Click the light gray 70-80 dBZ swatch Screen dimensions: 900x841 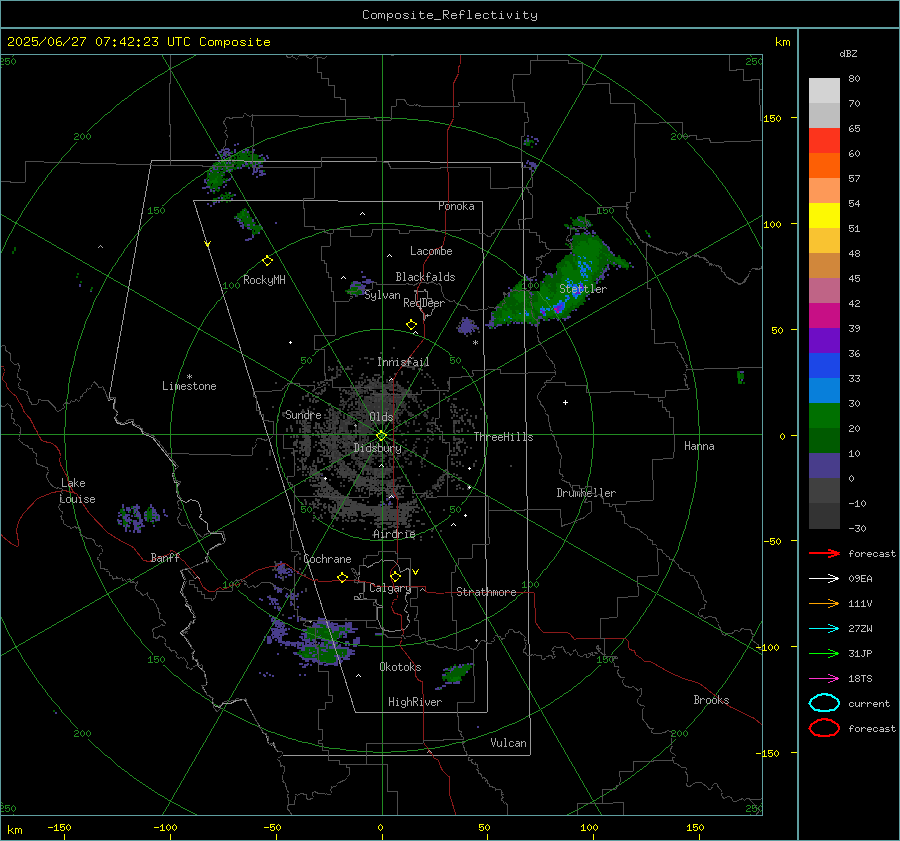point(824,91)
